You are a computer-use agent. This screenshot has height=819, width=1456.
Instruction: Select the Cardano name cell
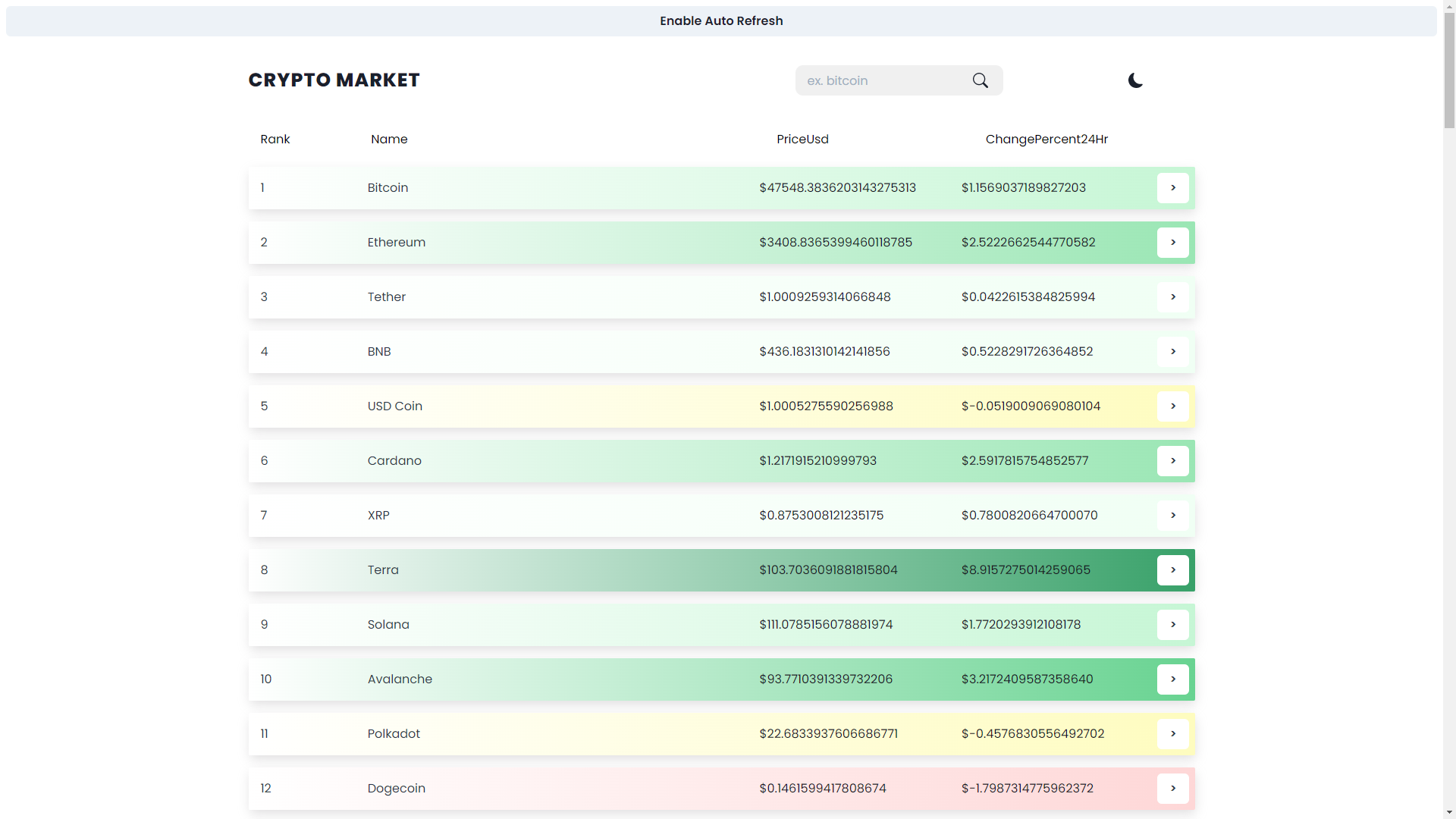pos(394,461)
